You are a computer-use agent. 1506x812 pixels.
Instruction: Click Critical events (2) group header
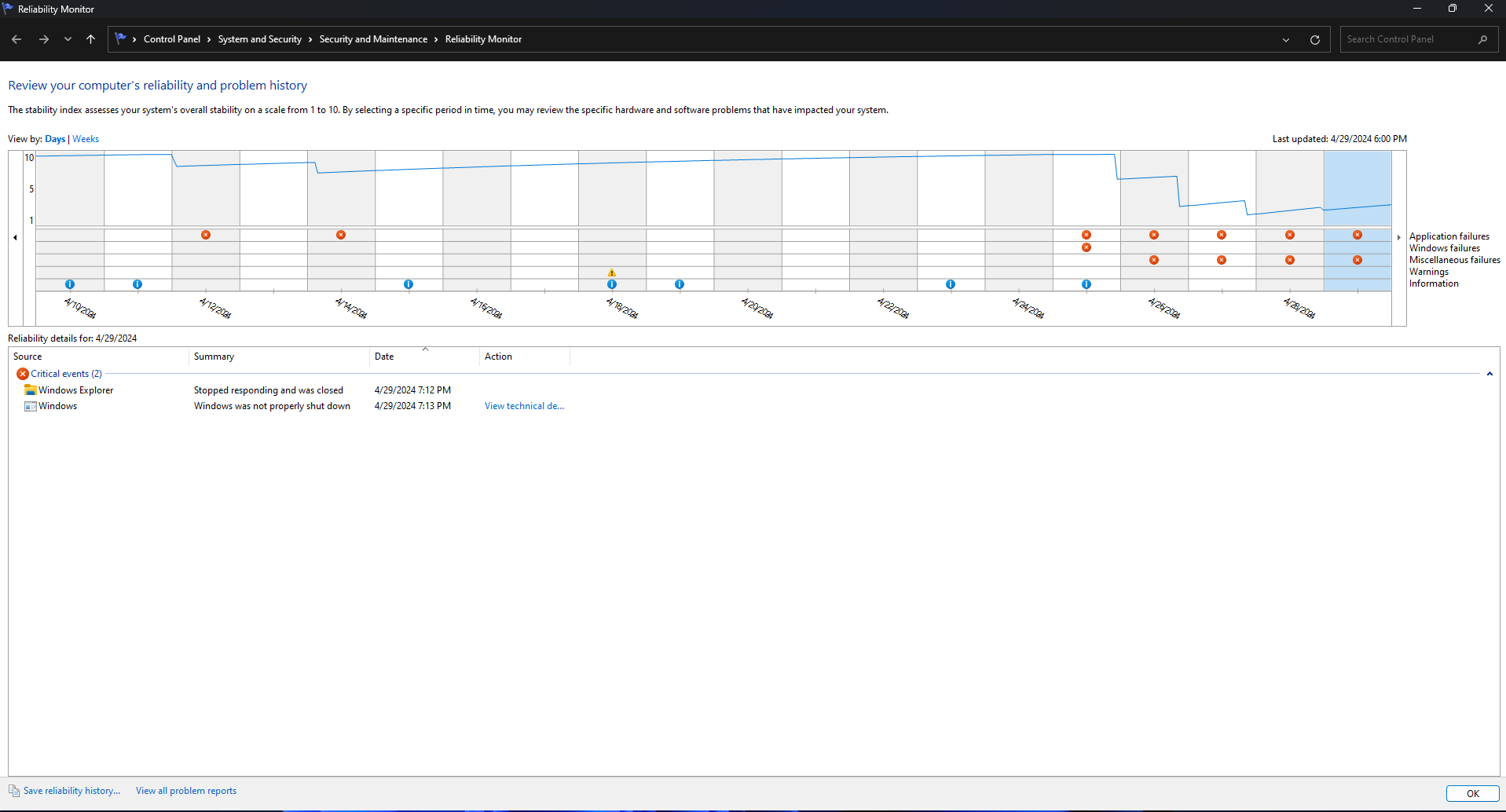[66, 374]
